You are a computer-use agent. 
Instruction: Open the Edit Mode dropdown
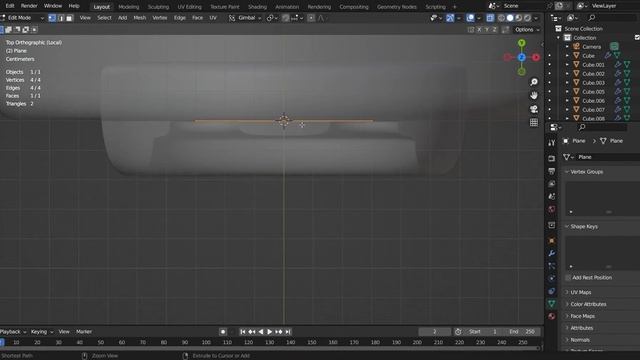coord(22,18)
